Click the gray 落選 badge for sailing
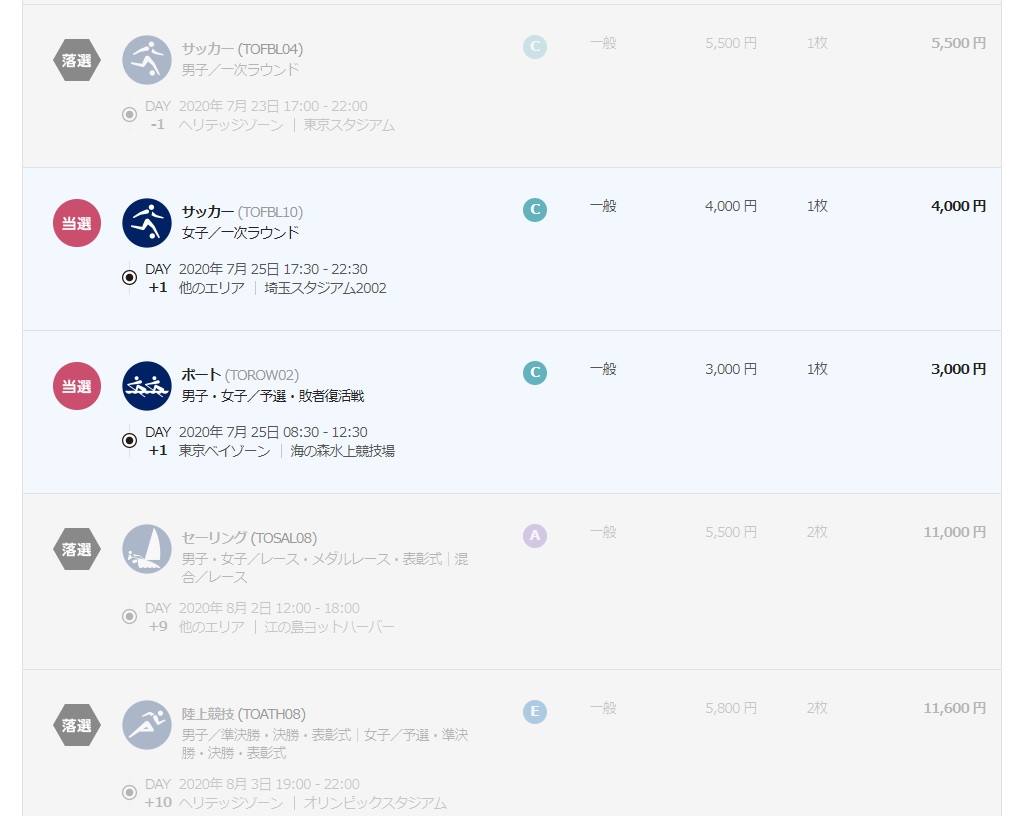Screen dimensions: 1009x816 point(77,550)
